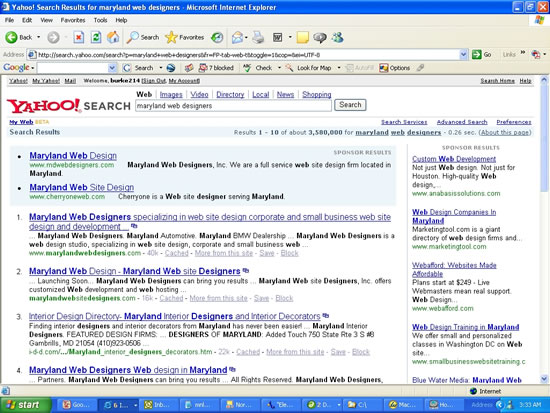The width and height of the screenshot is (550, 413).
Task: Click the Forward arrow icon
Action: 53,37
